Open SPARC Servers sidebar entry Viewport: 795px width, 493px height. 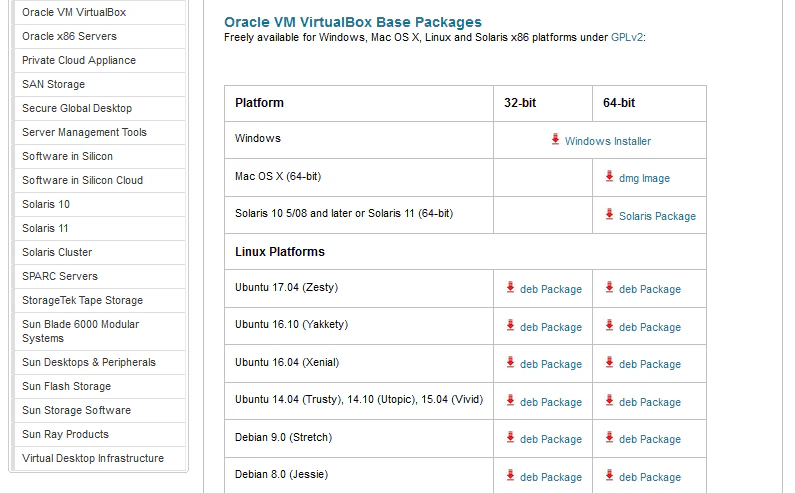(x=100, y=276)
